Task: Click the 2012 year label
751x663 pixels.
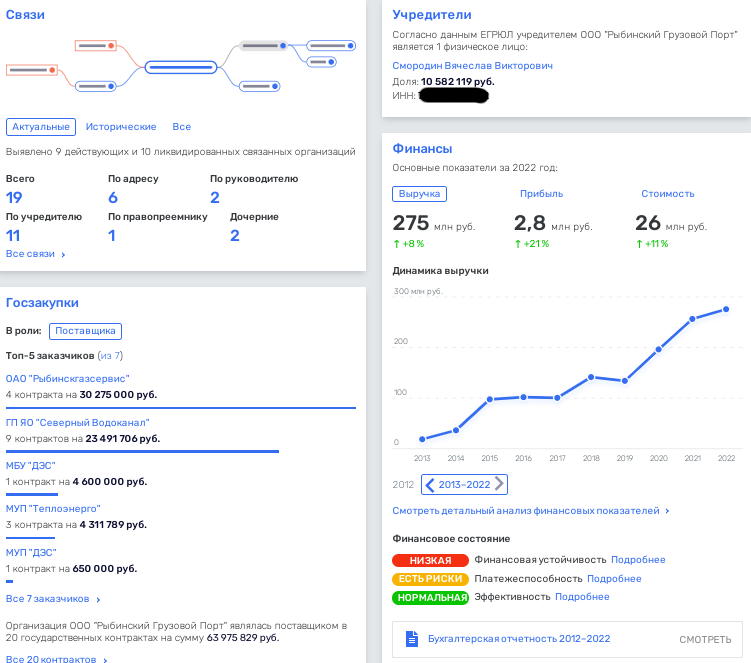Action: [403, 484]
